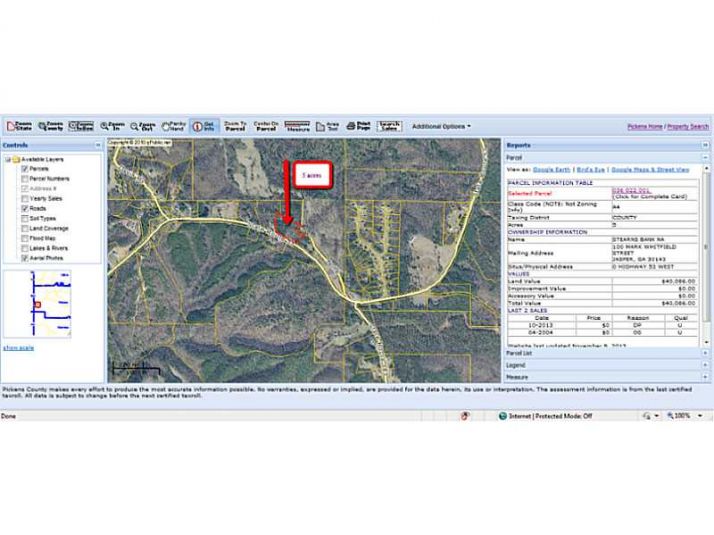The height and width of the screenshot is (535, 714).
Task: Open the Additional Options dropdown
Action: point(441,126)
